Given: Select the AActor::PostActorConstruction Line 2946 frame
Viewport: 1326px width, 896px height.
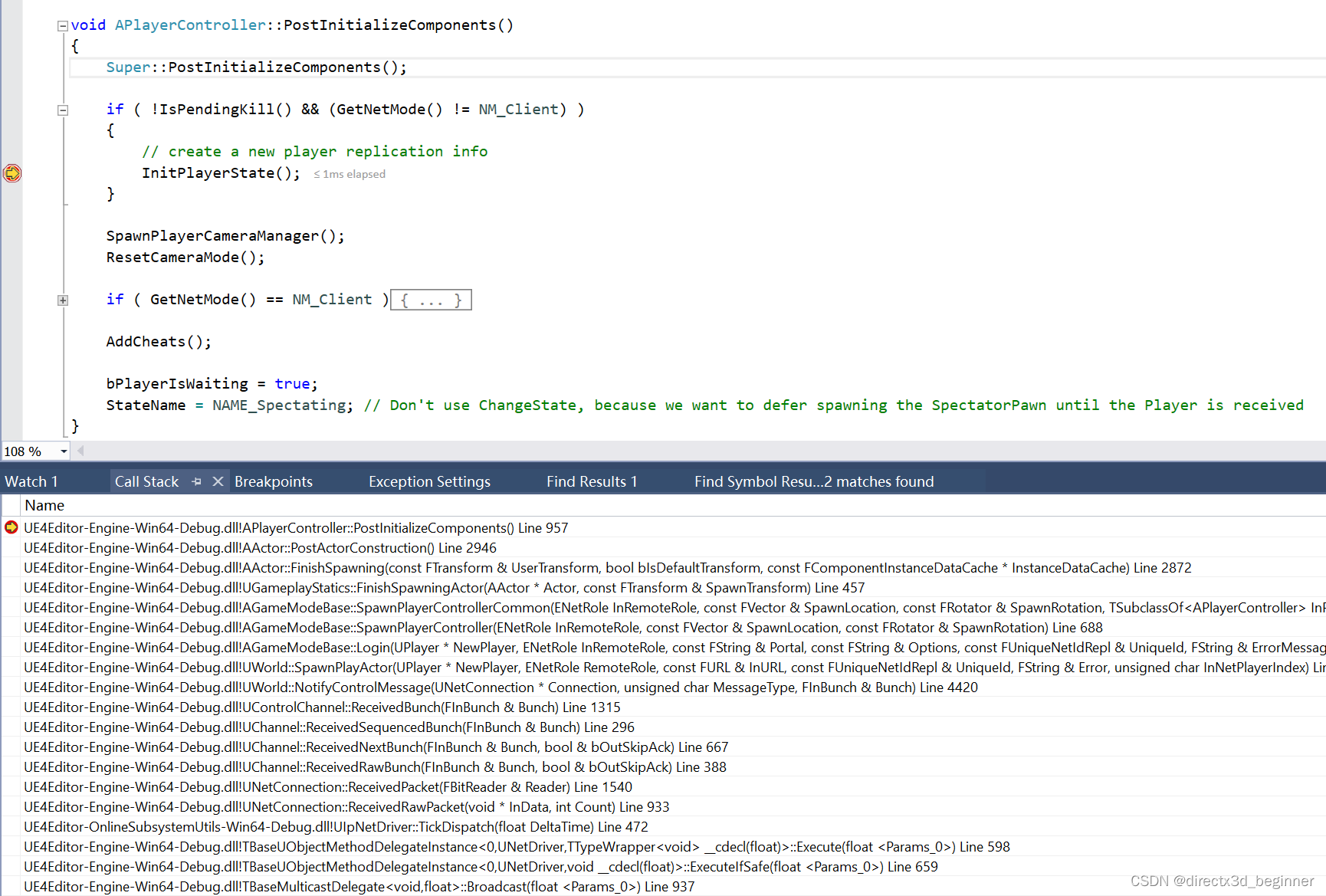Looking at the screenshot, I should coord(260,547).
